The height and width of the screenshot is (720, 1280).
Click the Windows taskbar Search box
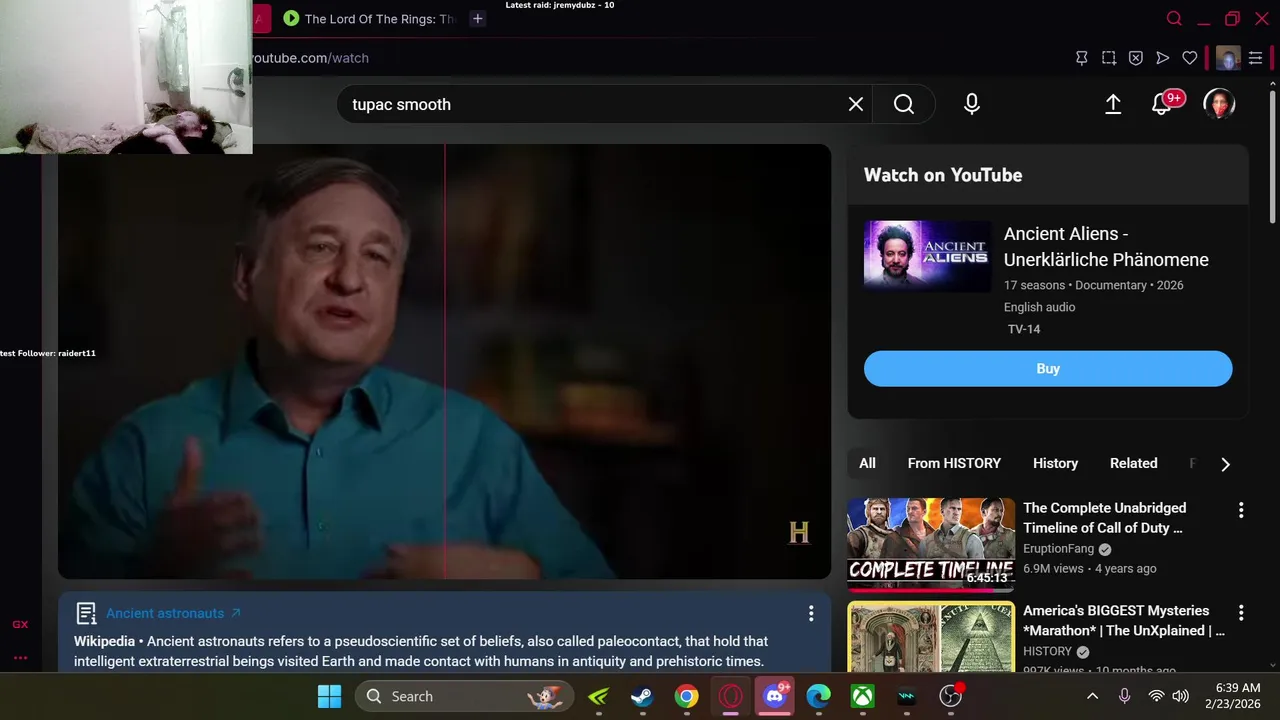tap(464, 696)
